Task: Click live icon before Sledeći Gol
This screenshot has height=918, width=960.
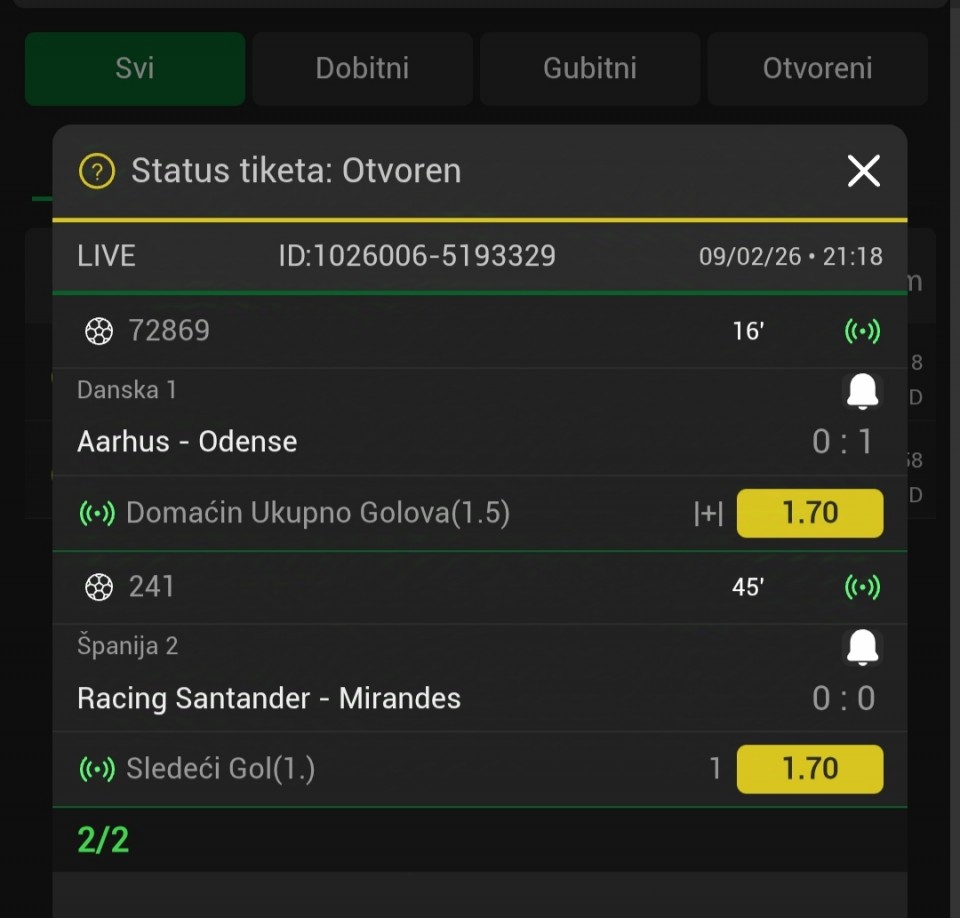Action: [97, 770]
